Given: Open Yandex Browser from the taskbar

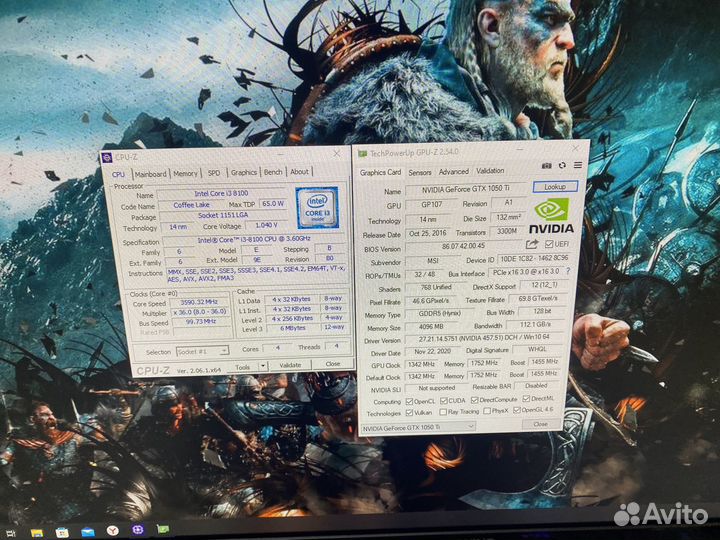Looking at the screenshot, I should point(112,531).
